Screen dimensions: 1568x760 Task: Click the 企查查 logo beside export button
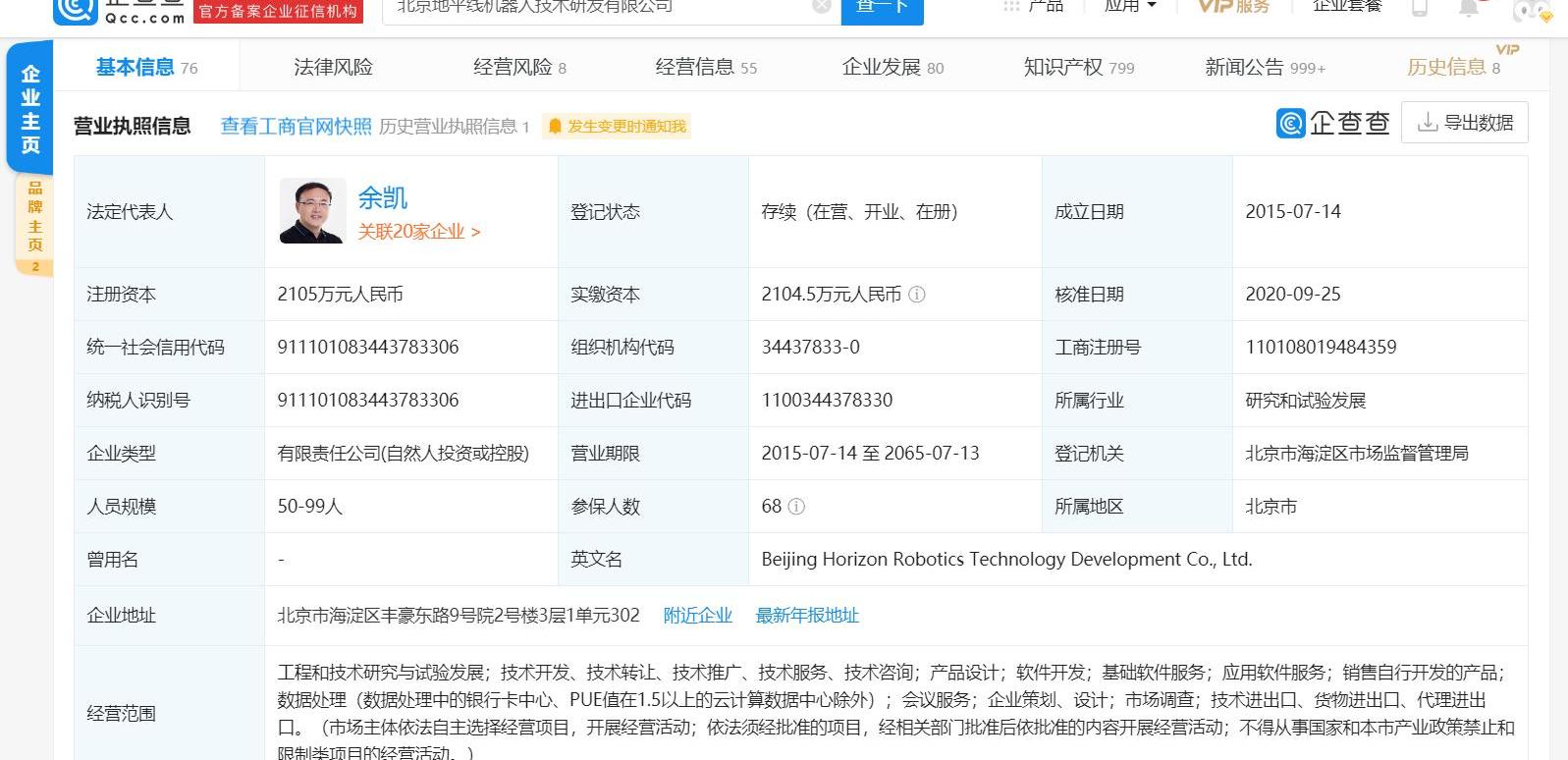click(x=1332, y=123)
